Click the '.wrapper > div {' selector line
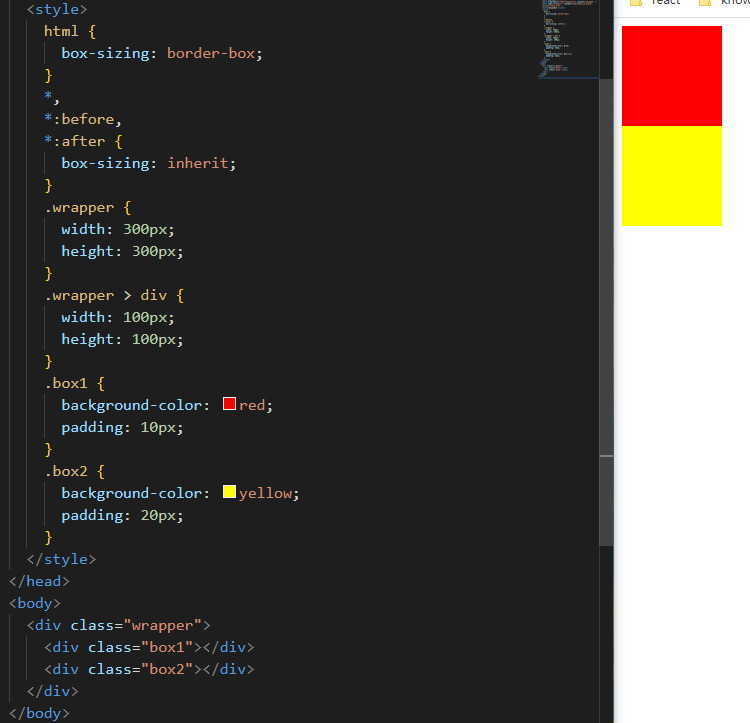Screen dimensions: 750x723 click(x=114, y=296)
